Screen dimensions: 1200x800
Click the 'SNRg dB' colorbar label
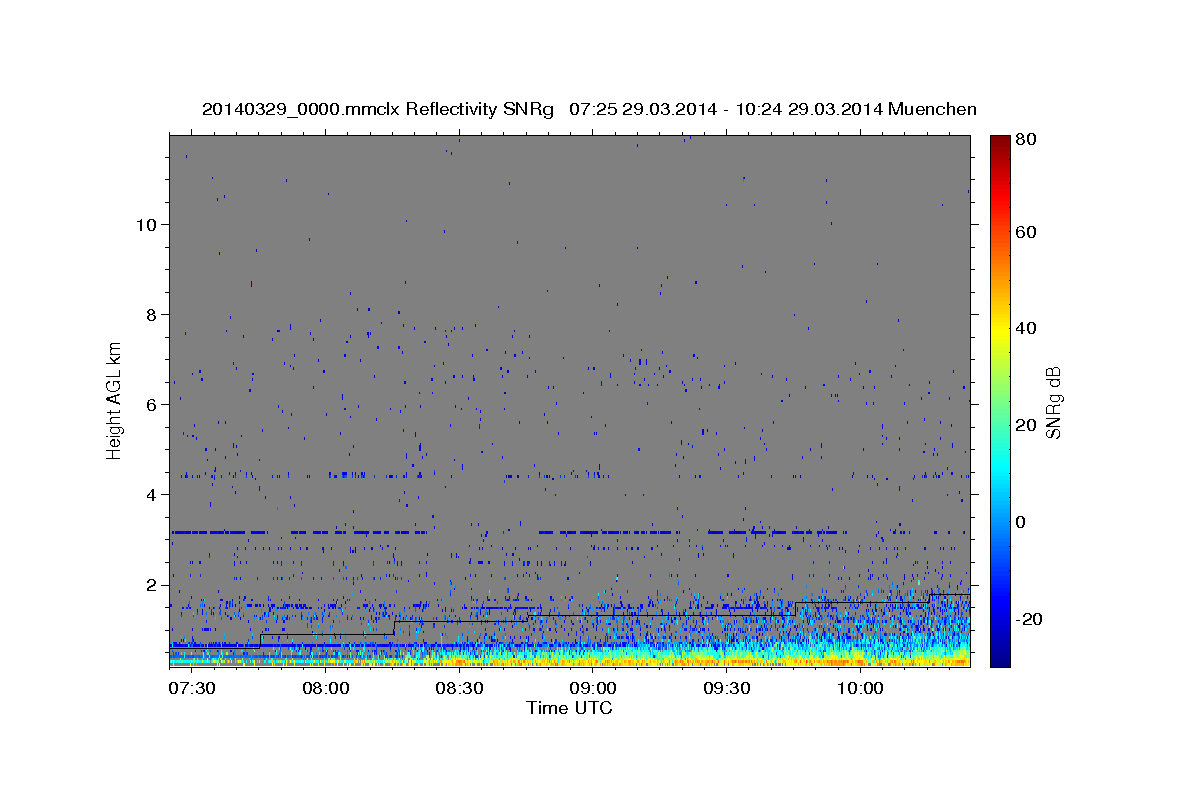[x=1053, y=401]
